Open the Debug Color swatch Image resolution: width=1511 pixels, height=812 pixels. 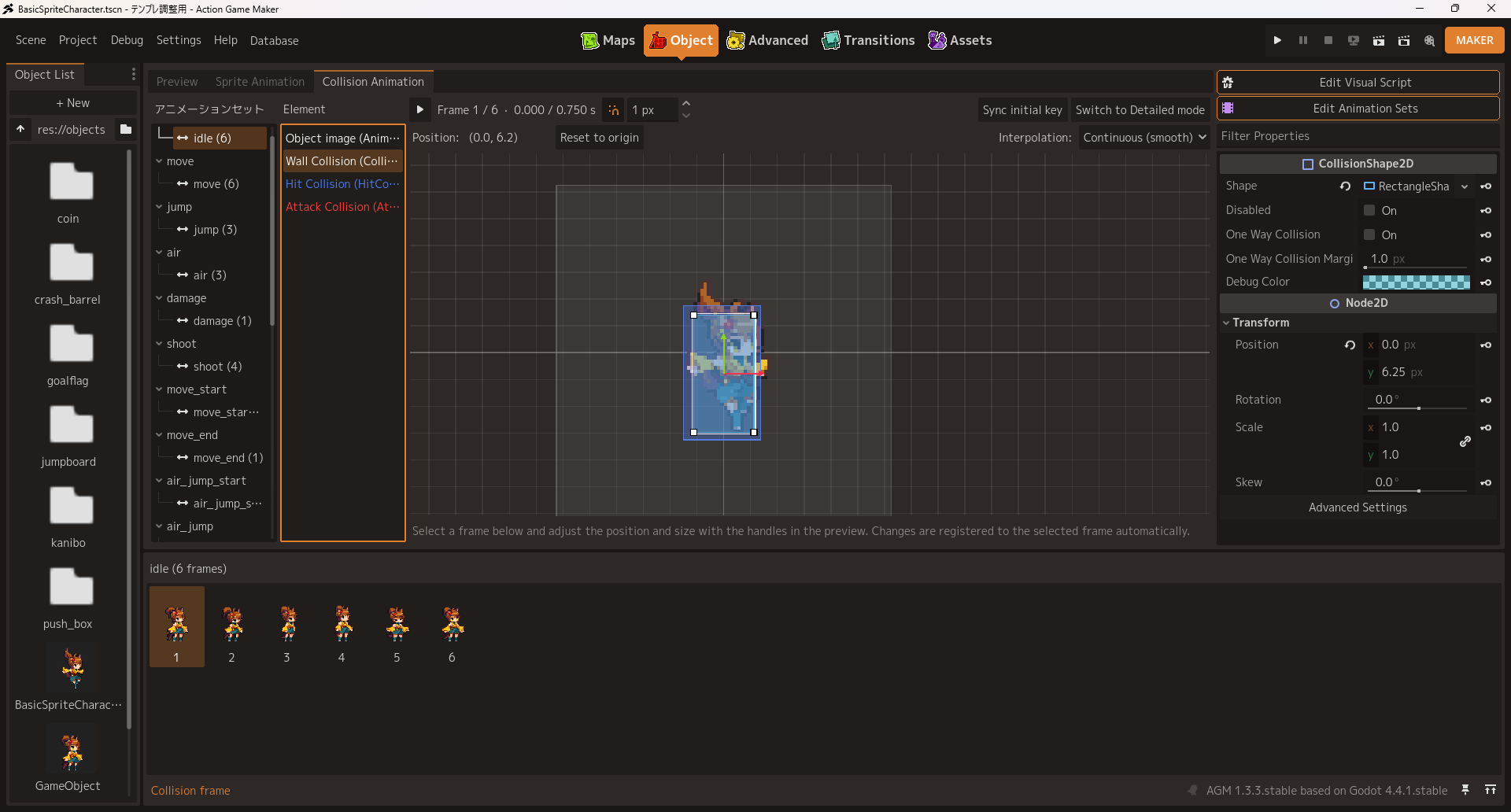(x=1416, y=282)
